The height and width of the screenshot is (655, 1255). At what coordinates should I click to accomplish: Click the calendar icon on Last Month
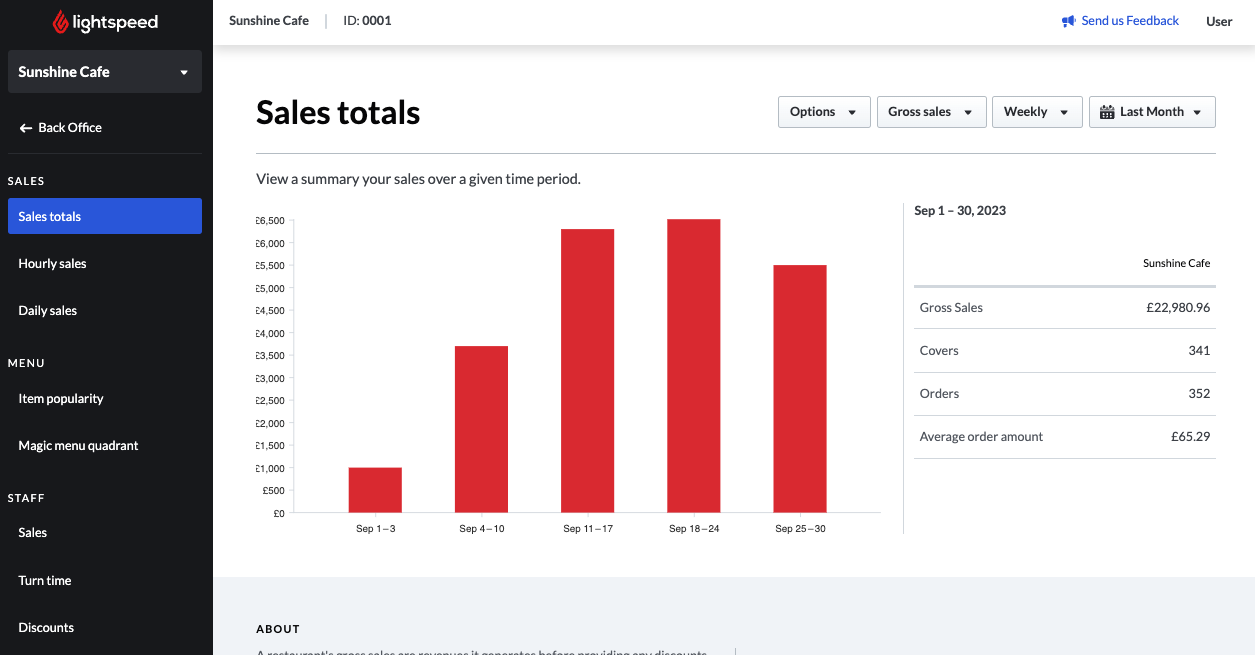(1107, 112)
